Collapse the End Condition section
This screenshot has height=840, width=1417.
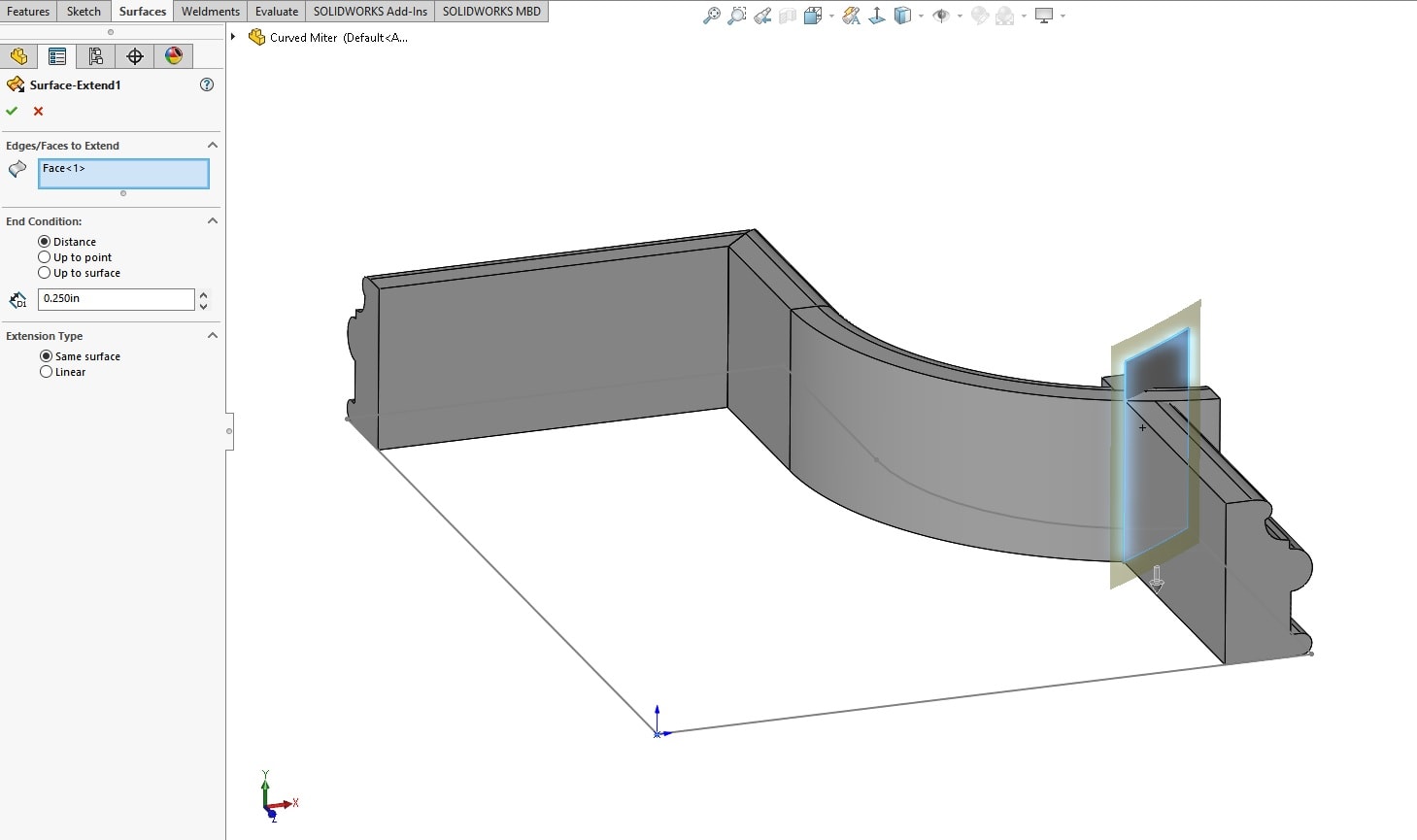pos(213,221)
